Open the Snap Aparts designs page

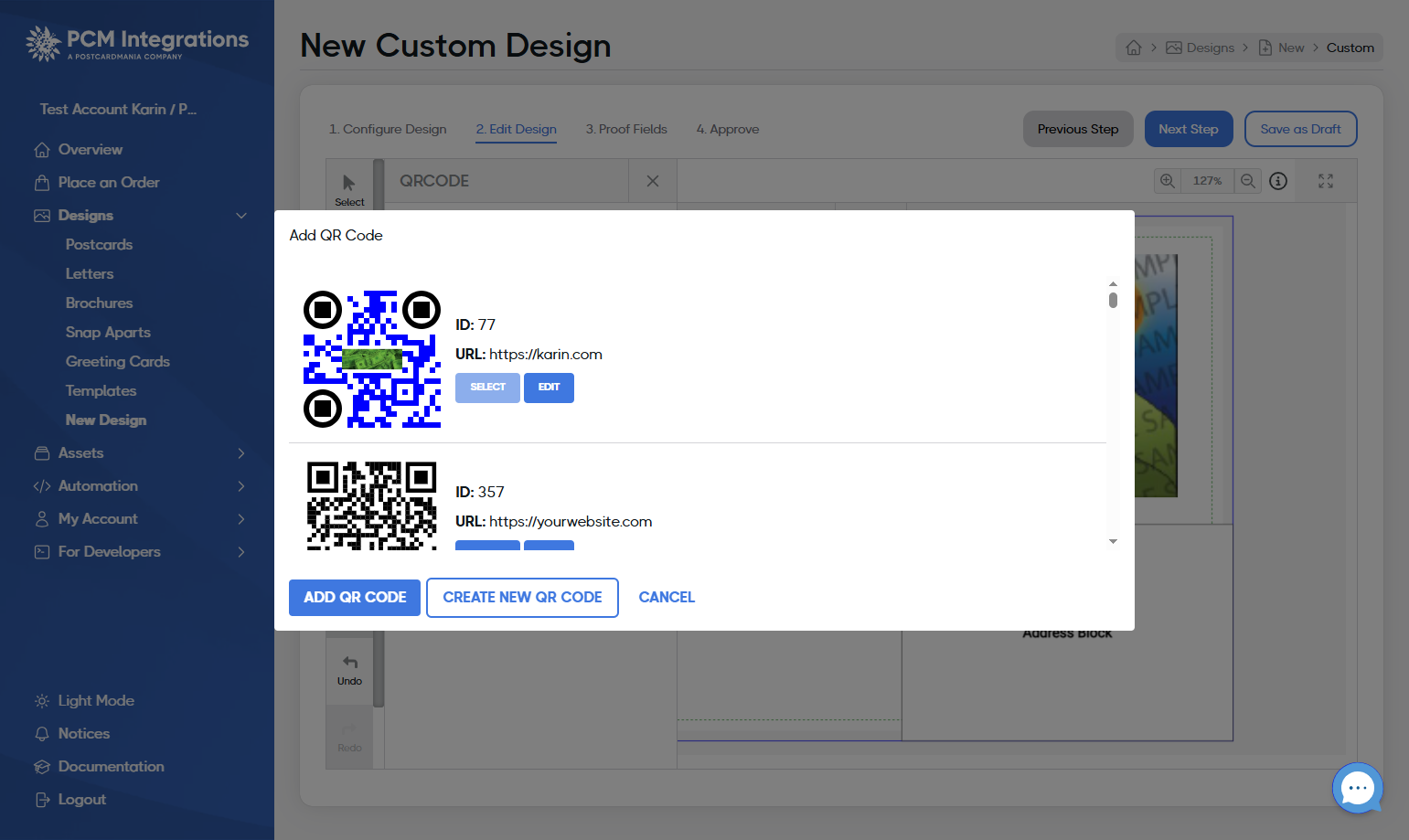(108, 332)
